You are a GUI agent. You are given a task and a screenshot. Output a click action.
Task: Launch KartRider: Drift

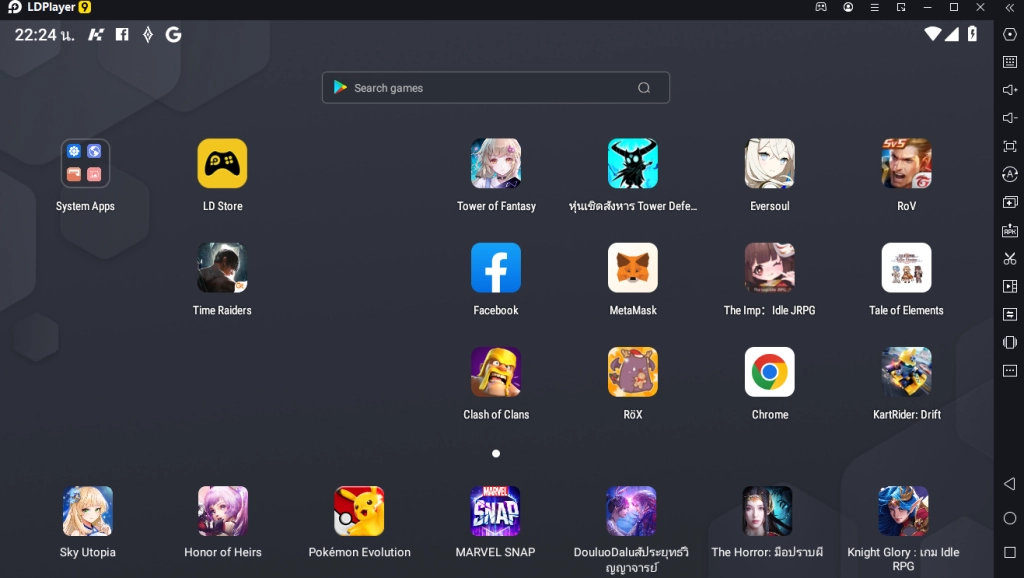[x=906, y=372]
